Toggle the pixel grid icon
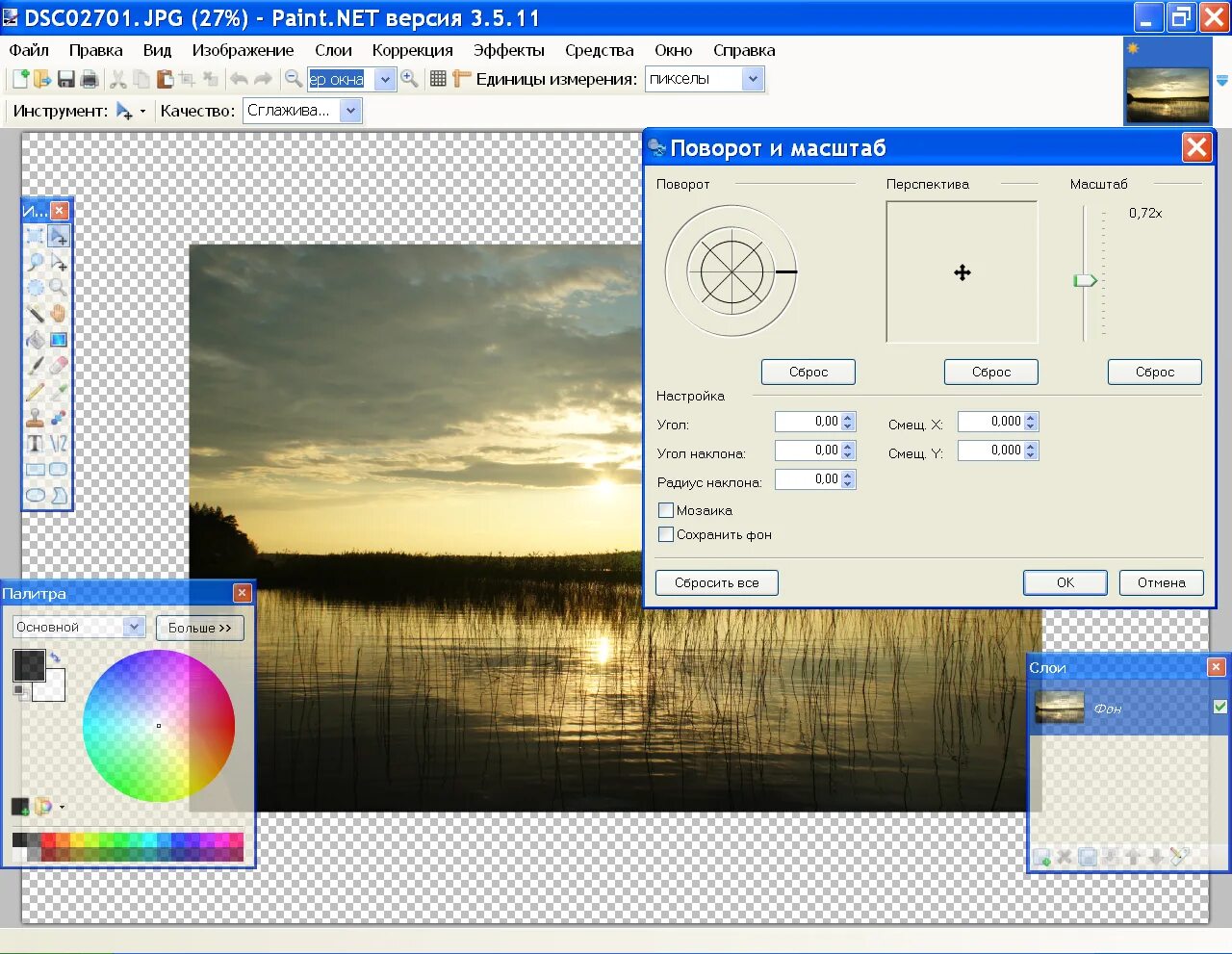The height and width of the screenshot is (954, 1232). (438, 79)
